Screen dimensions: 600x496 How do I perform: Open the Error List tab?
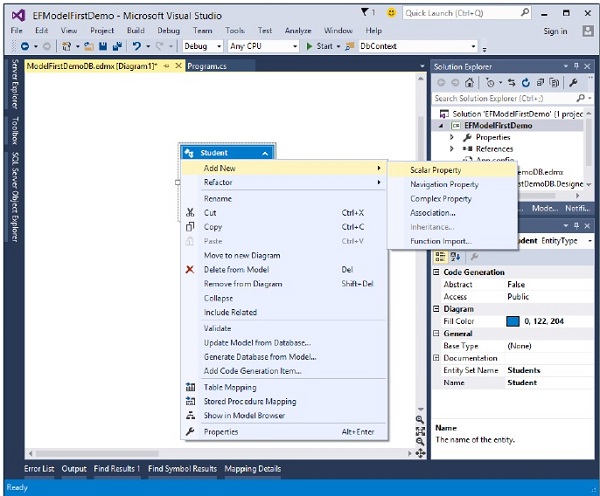click(39, 468)
